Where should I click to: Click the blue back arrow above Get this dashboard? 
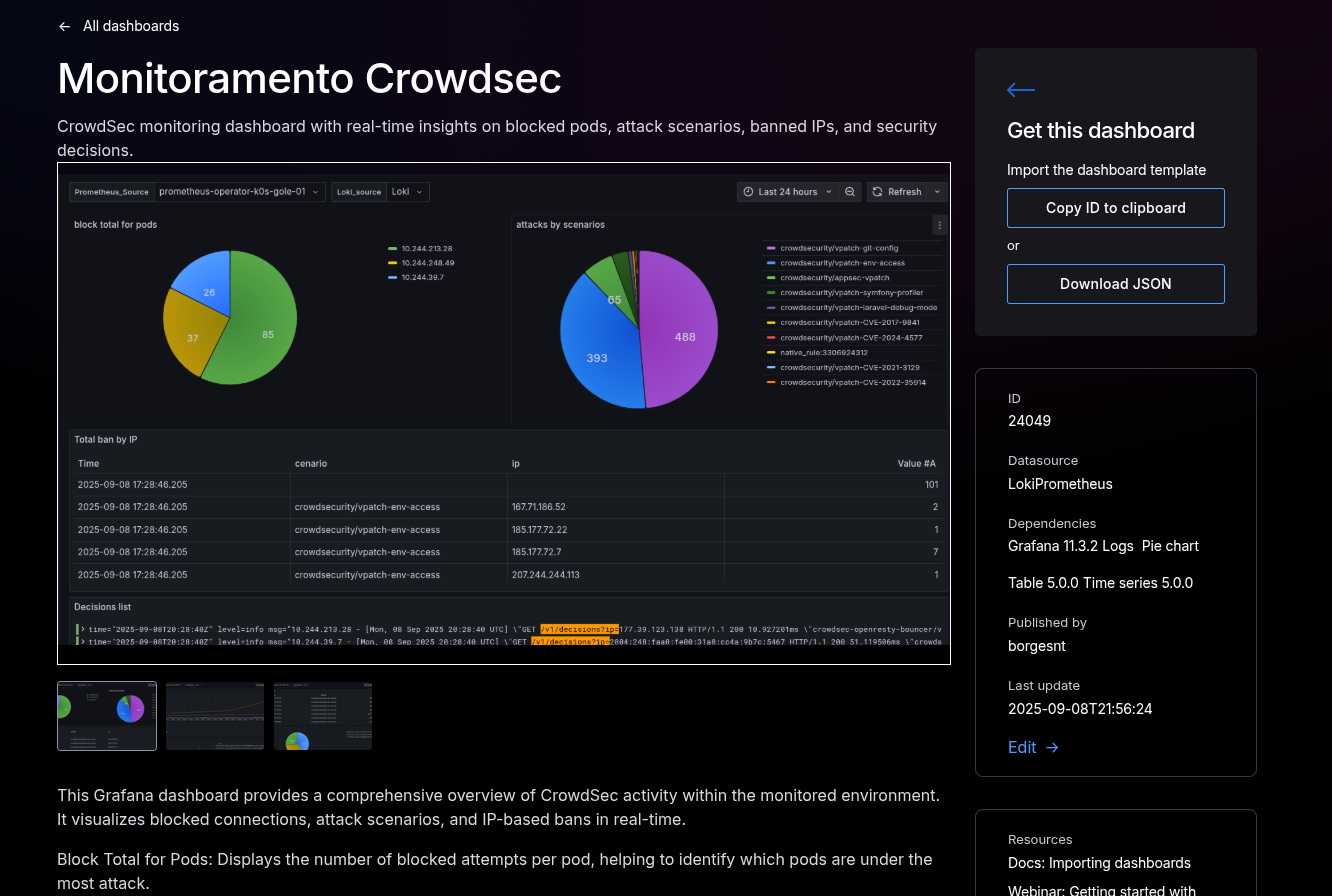tap(1020, 90)
